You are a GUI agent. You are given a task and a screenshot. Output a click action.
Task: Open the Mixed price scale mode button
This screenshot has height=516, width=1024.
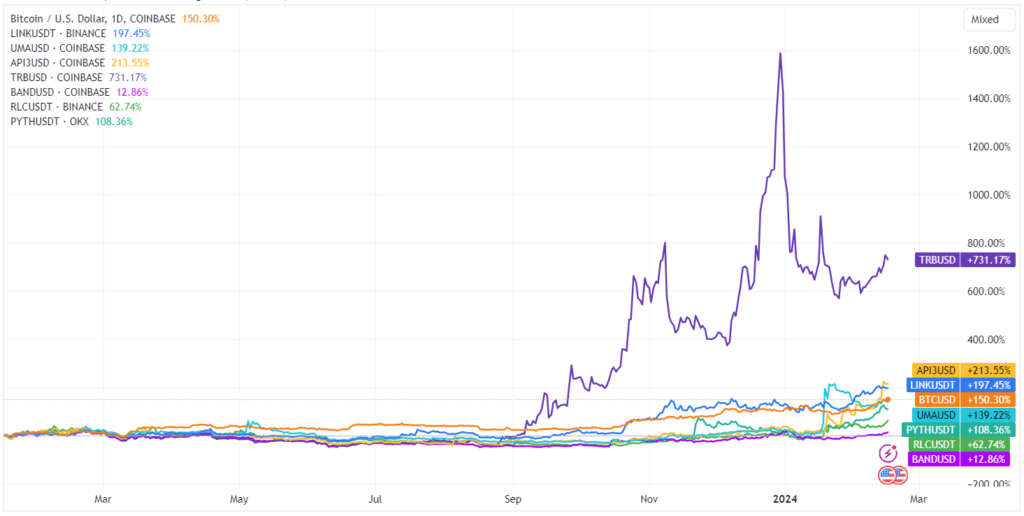pyautogui.click(x=984, y=20)
